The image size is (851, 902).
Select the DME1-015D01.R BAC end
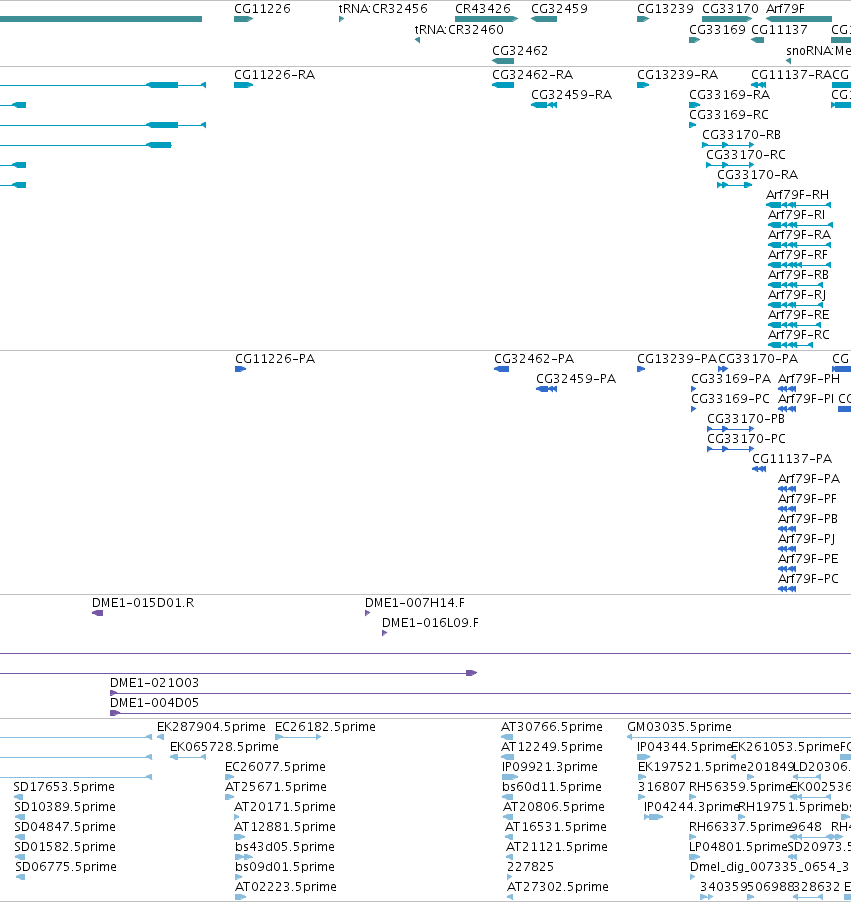pyautogui.click(x=97, y=613)
